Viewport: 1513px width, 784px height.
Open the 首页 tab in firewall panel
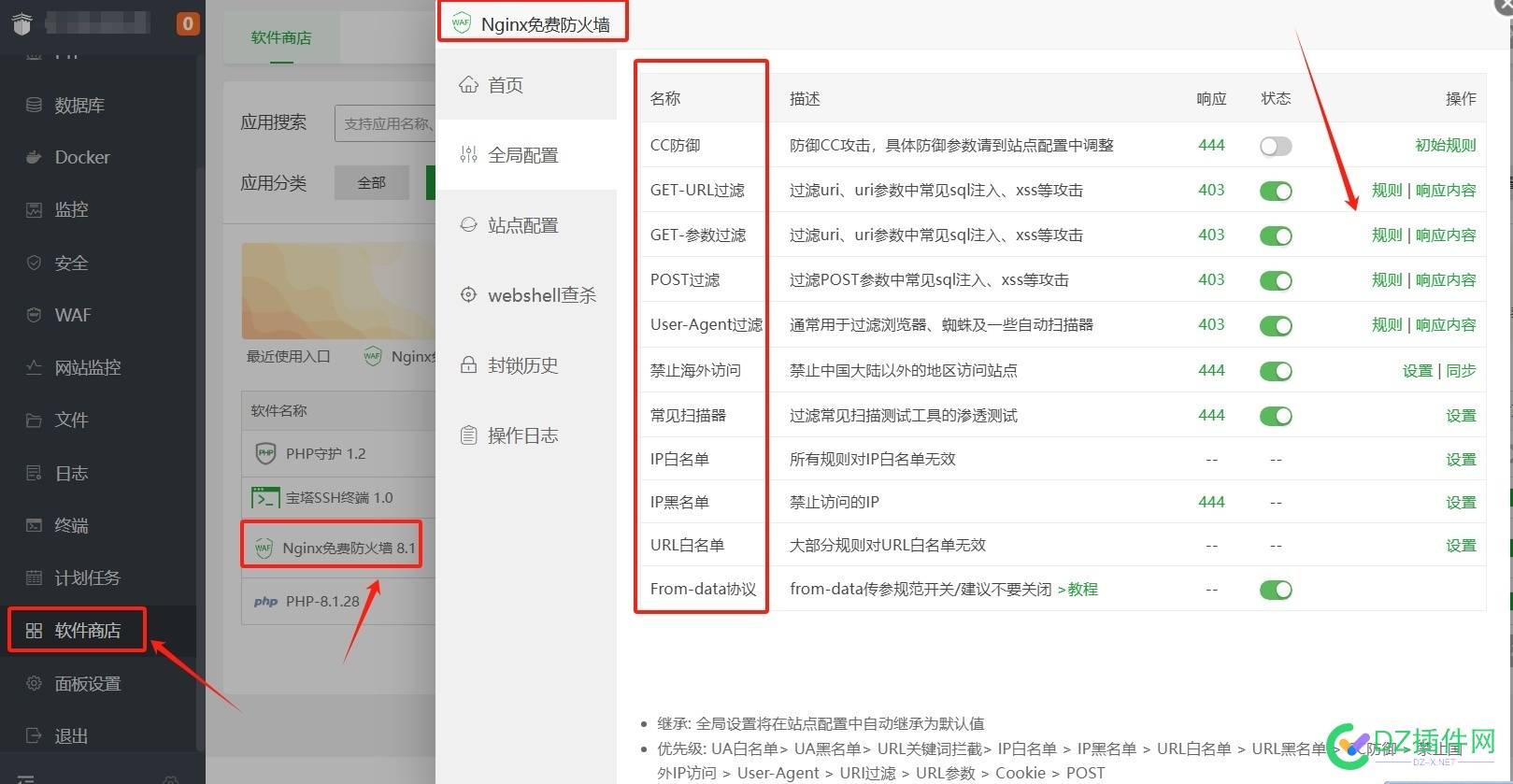(x=526, y=85)
